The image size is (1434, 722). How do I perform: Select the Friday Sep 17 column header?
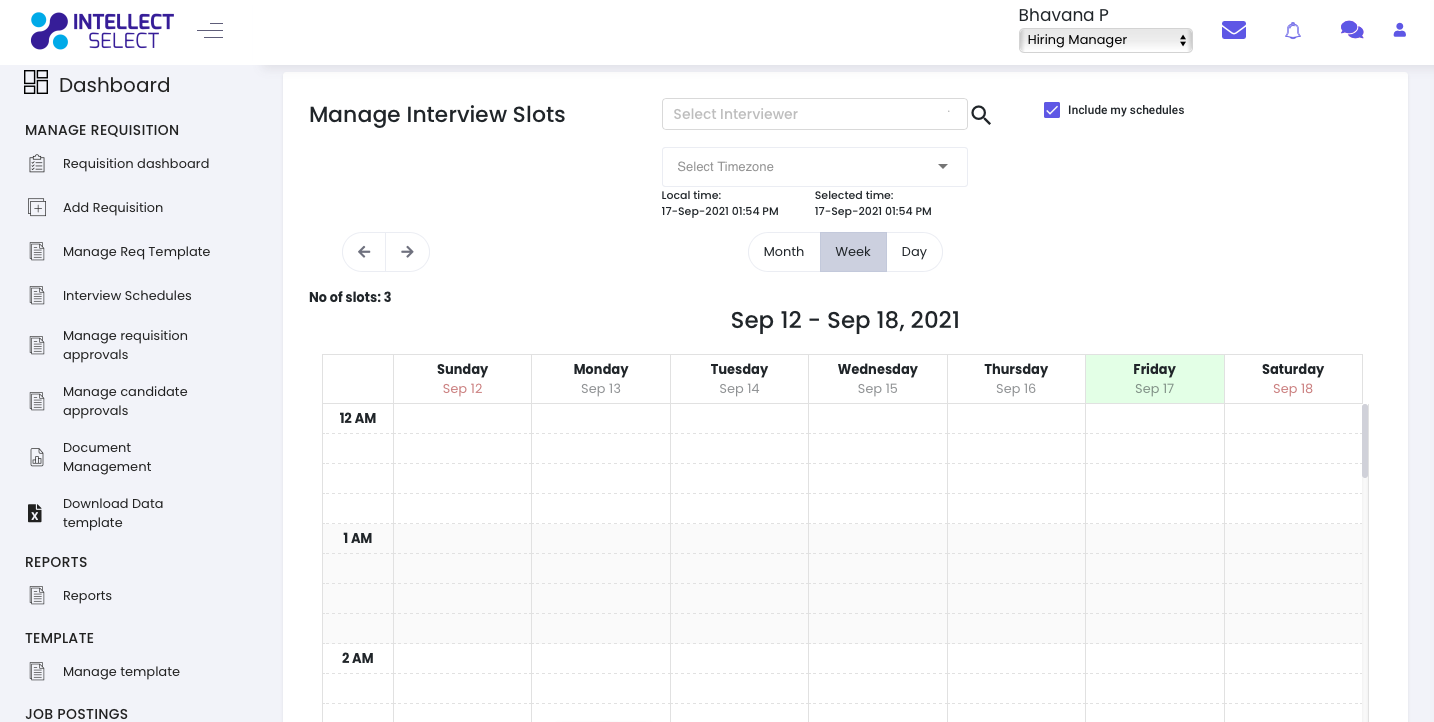[1154, 379]
